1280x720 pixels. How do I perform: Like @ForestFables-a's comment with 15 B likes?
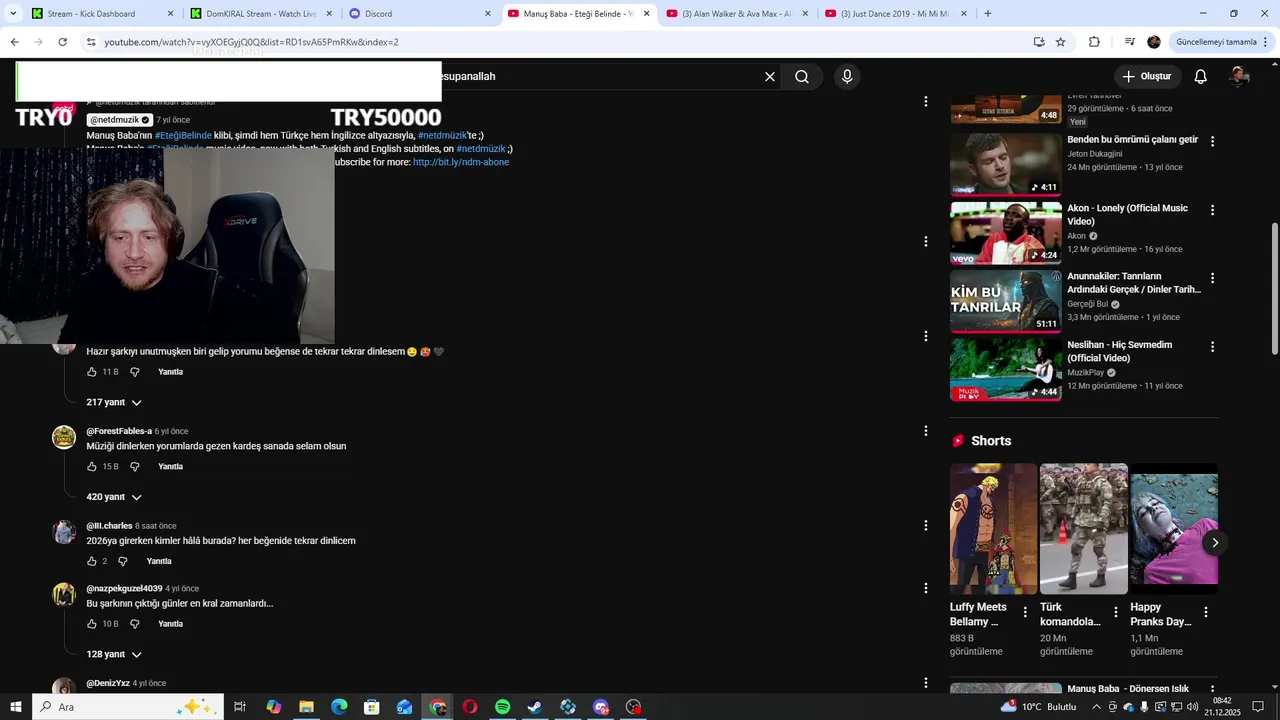[x=92, y=467]
